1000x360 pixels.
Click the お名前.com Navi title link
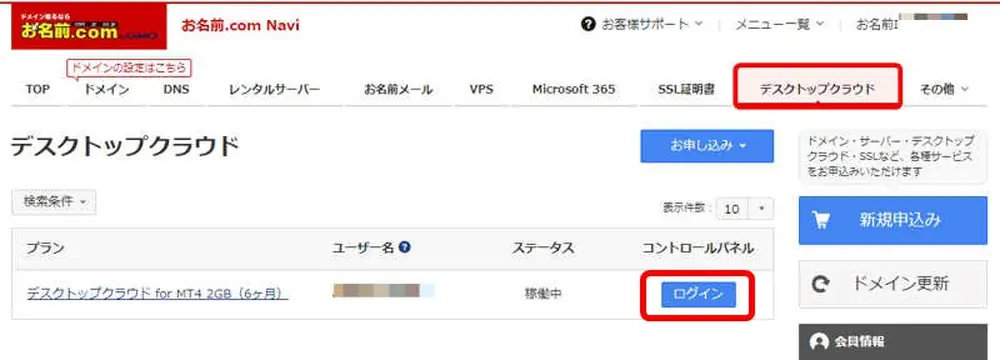pyautogui.click(x=240, y=26)
